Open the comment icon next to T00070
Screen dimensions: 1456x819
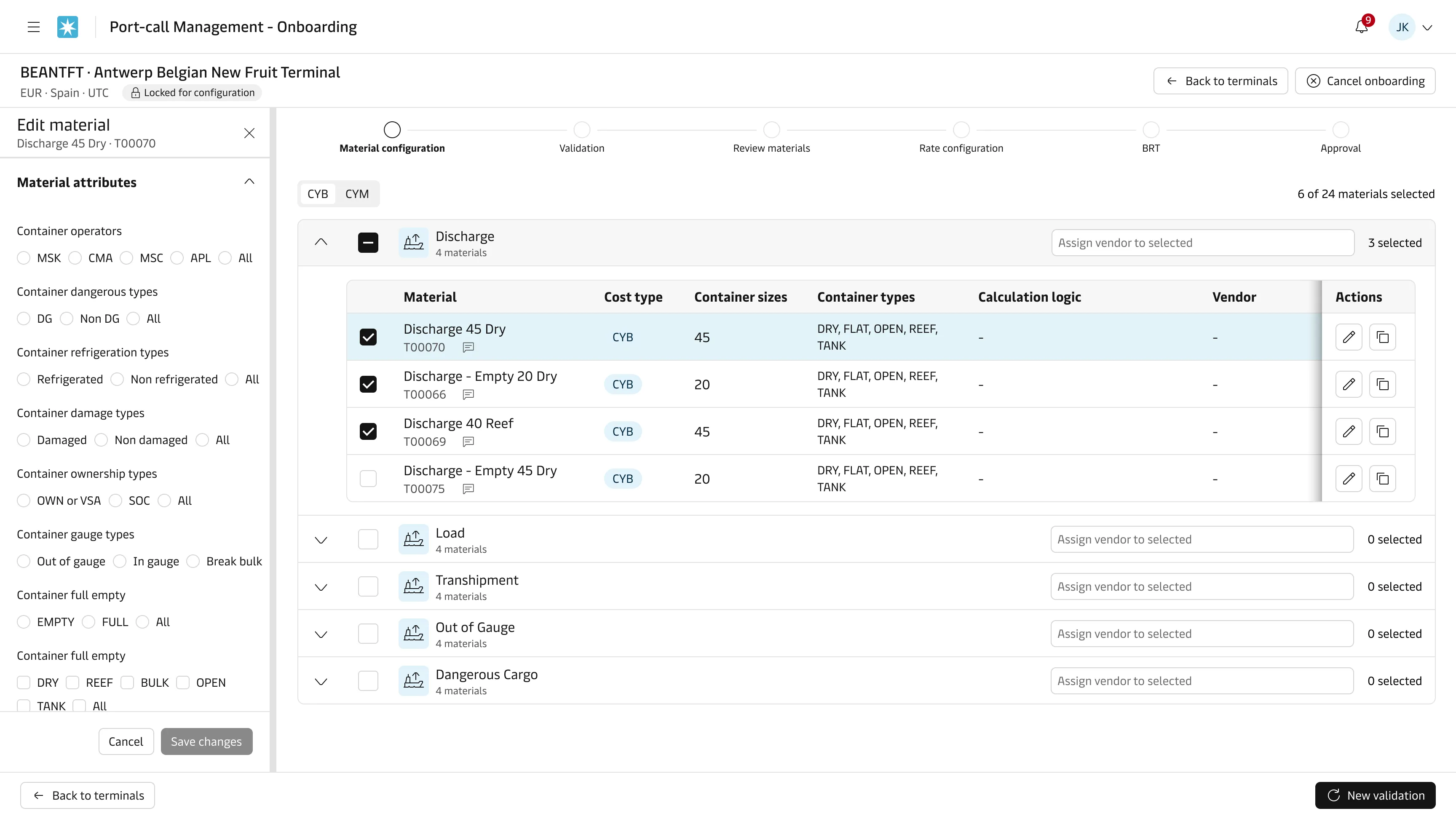(x=468, y=348)
